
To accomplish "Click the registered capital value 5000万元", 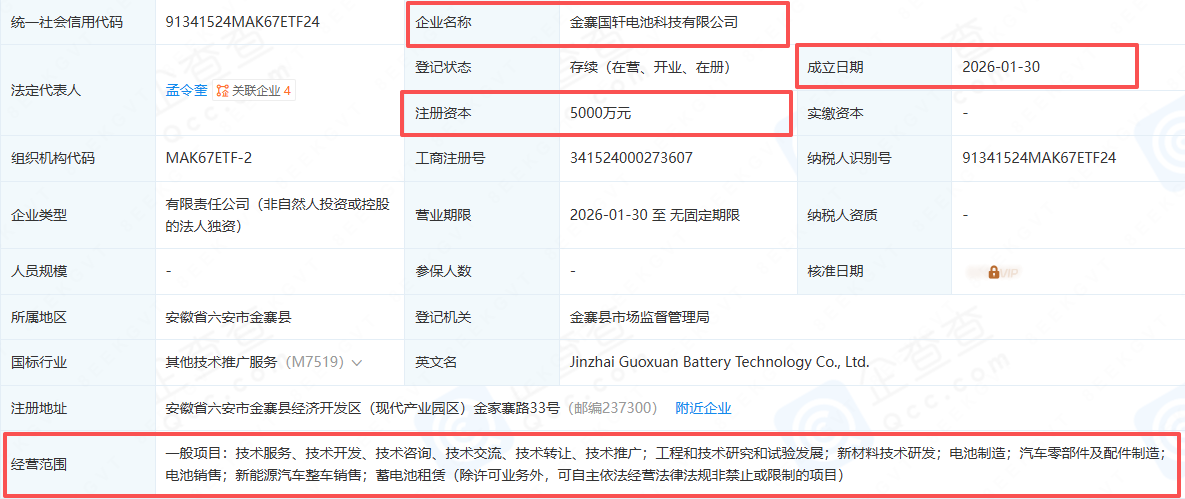I will click(x=600, y=113).
